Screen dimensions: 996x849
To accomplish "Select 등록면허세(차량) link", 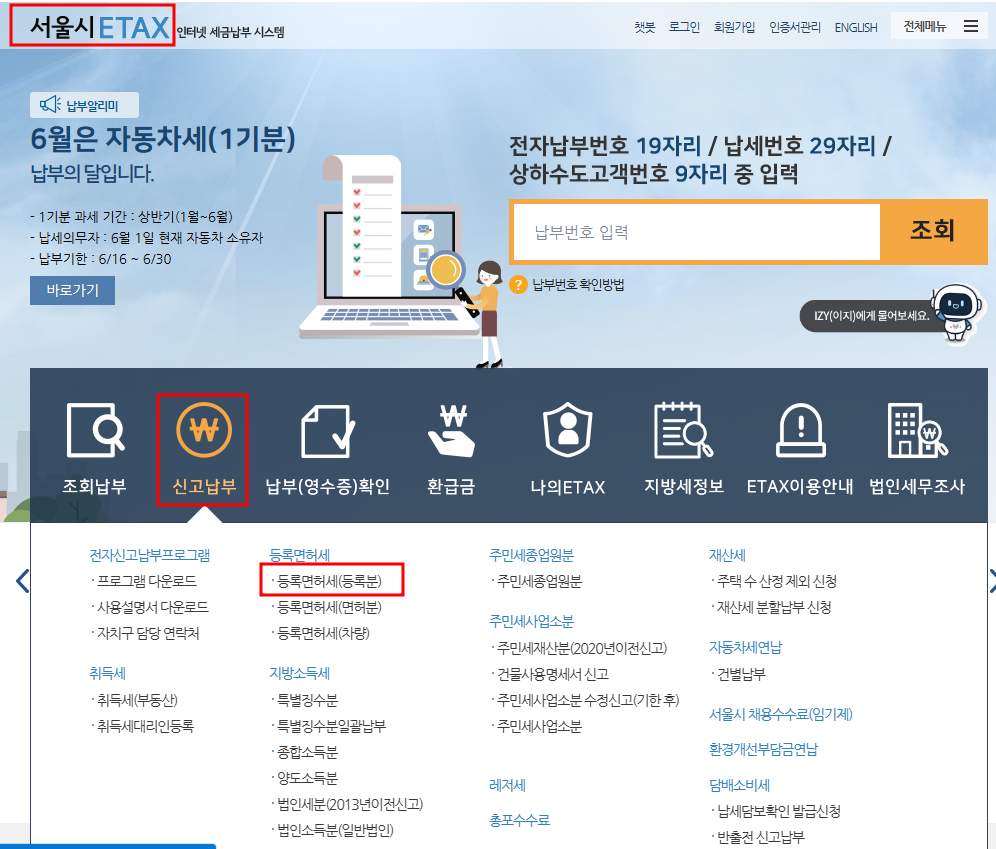I will [x=323, y=633].
